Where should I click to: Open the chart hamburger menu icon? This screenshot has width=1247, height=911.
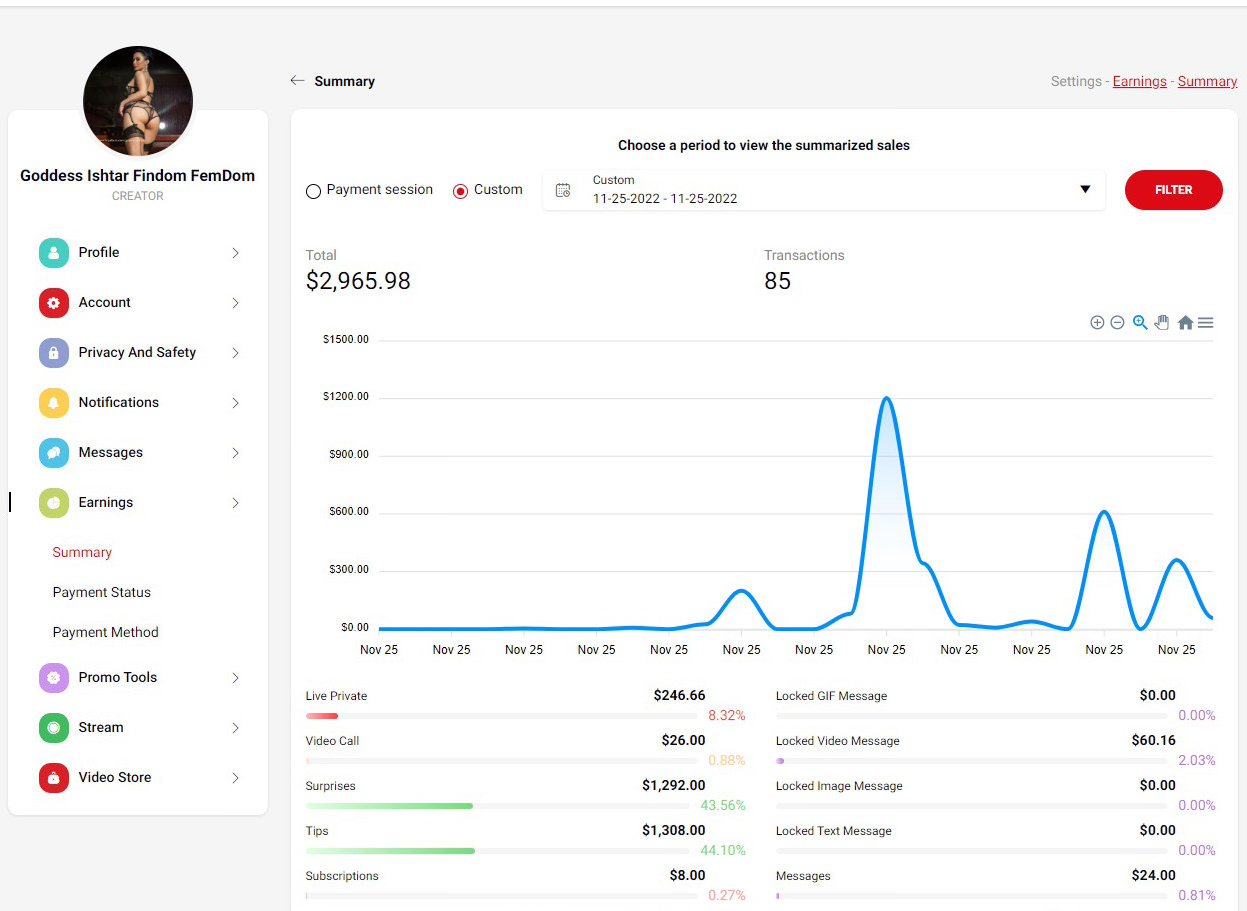pos(1206,323)
